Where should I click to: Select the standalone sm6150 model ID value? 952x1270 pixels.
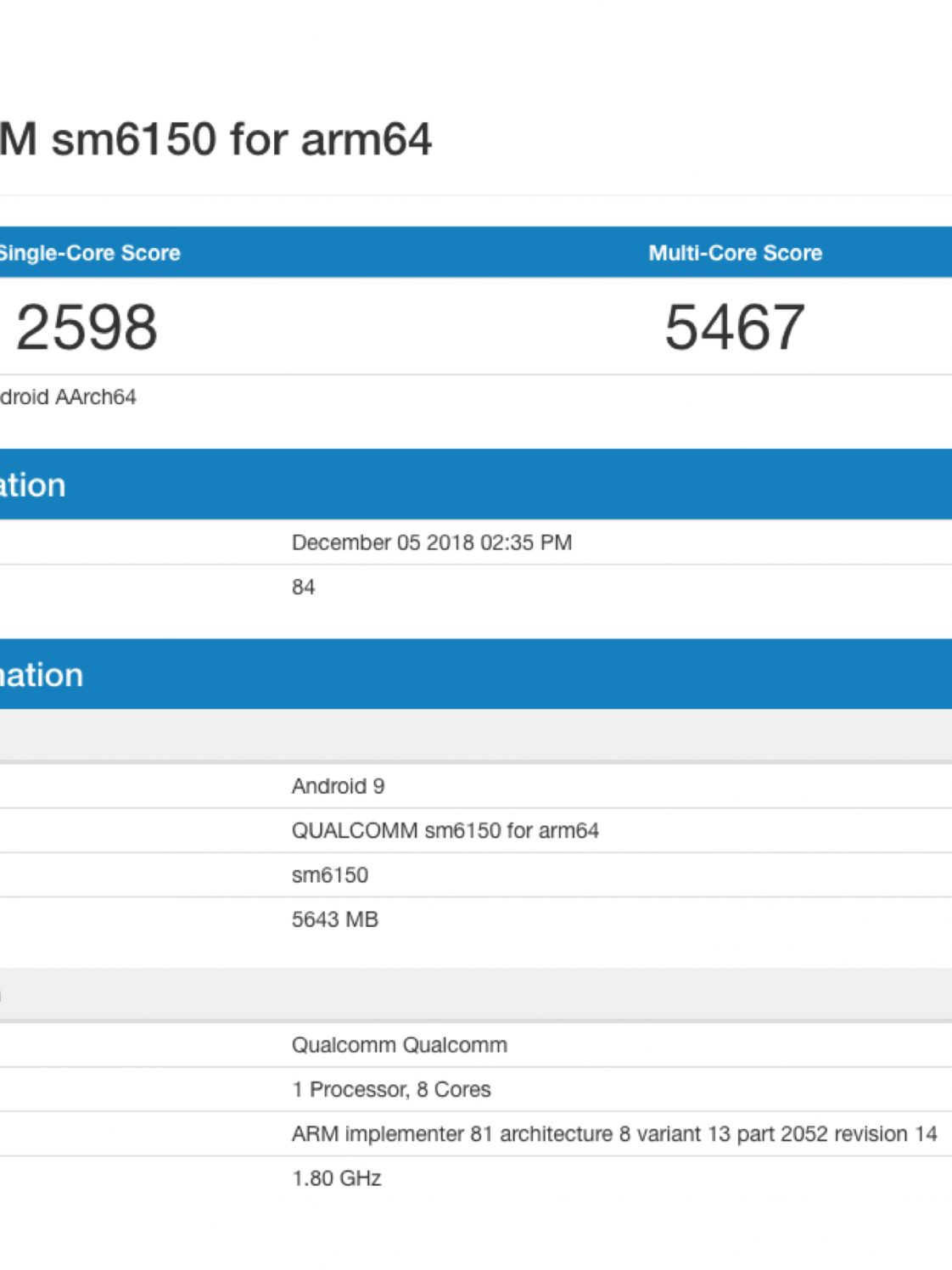tap(329, 875)
